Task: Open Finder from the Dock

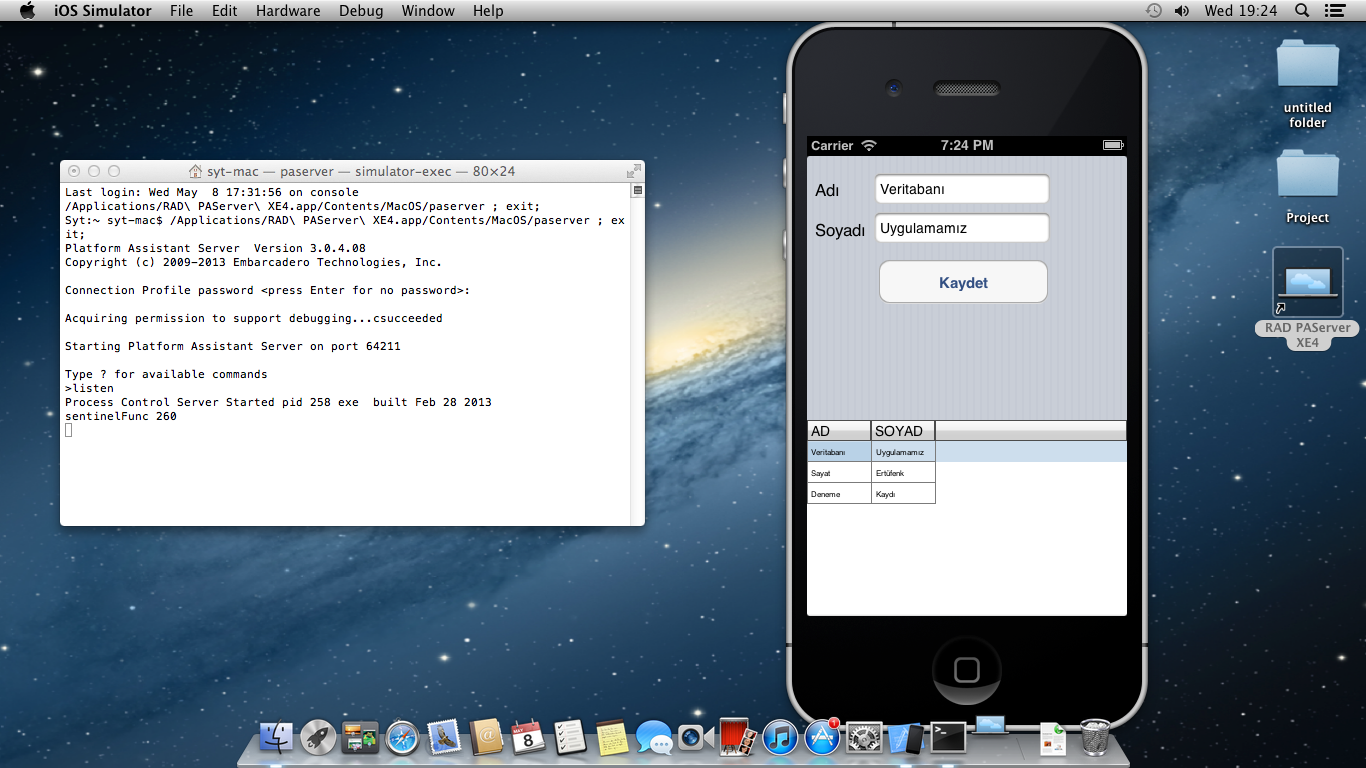Action: 276,737
